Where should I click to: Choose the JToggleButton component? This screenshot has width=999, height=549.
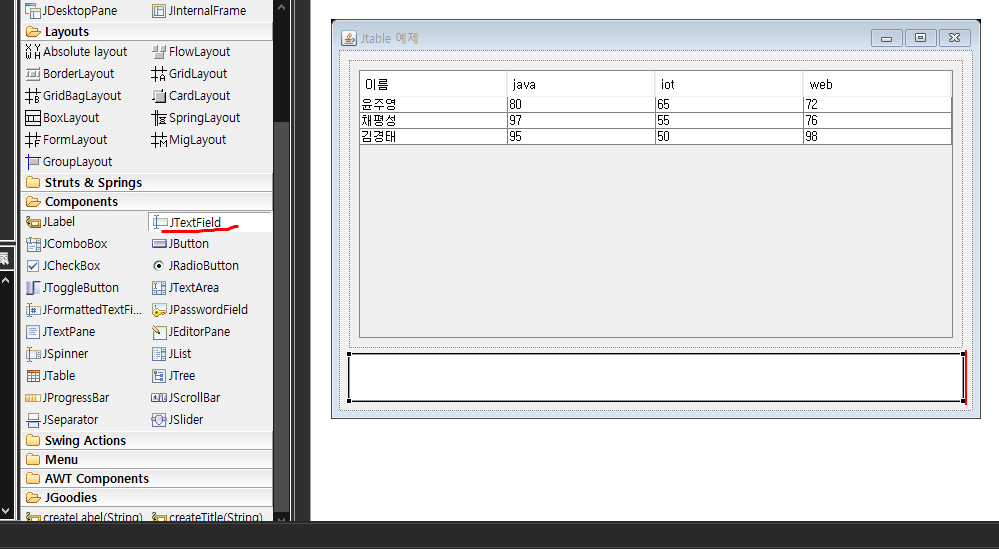click(x=71, y=288)
